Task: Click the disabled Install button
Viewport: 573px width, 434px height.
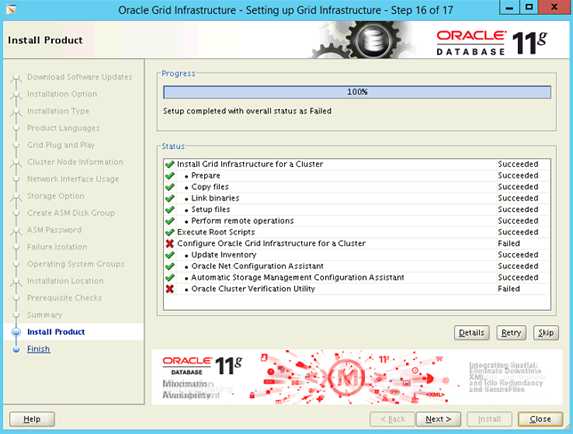Action: [x=489, y=419]
